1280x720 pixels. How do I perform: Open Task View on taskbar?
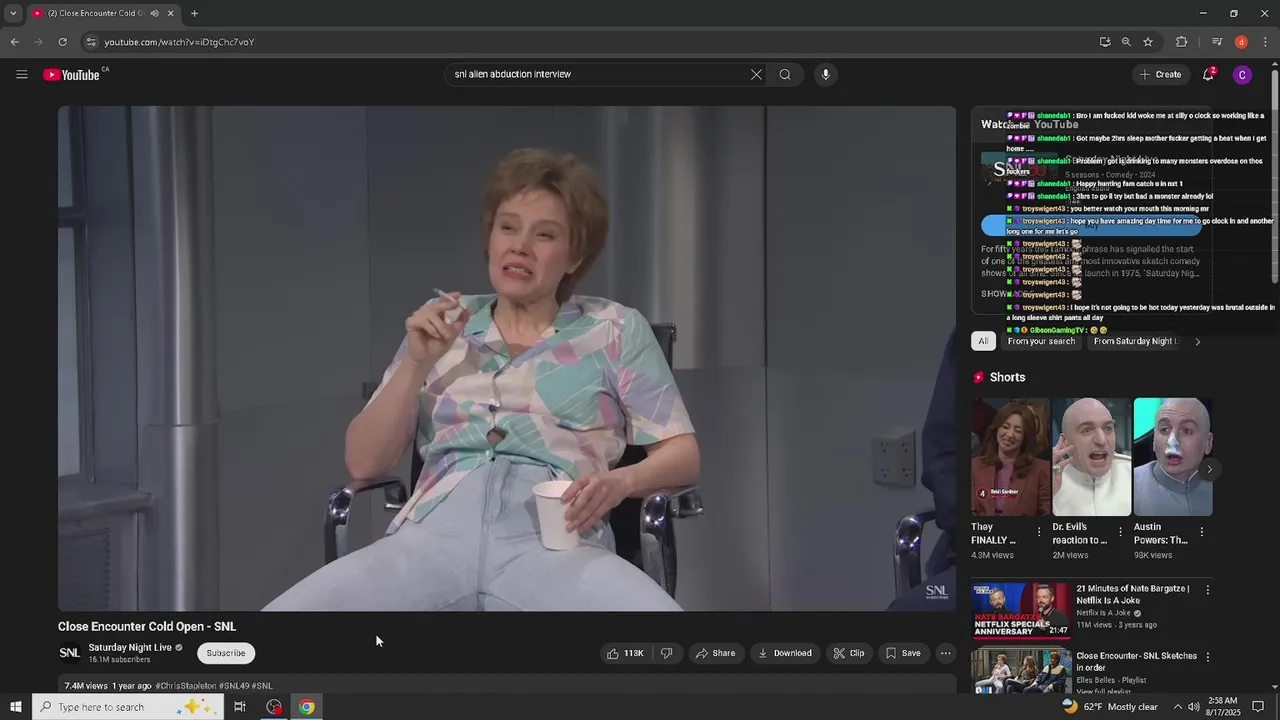click(240, 707)
